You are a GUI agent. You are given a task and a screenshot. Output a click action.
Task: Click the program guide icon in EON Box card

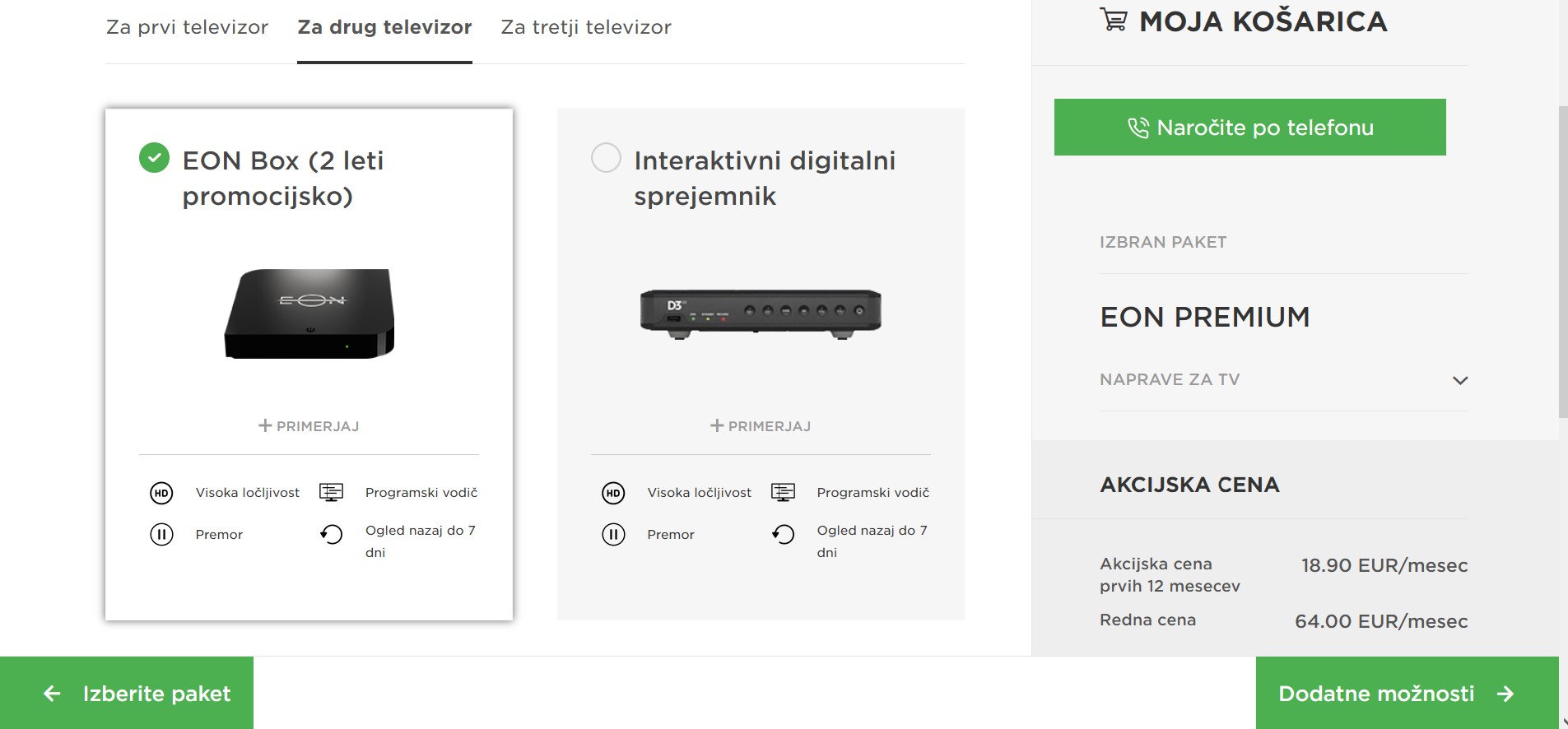331,493
